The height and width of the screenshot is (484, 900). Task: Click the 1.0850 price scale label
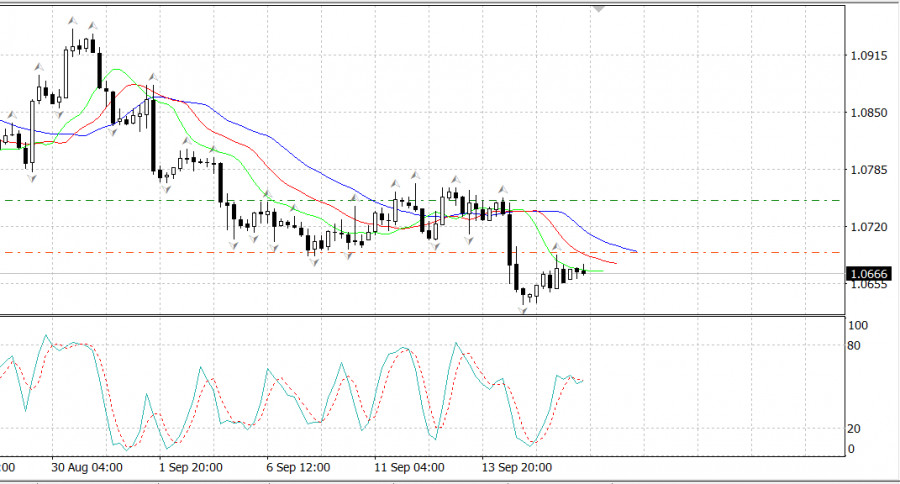click(868, 113)
